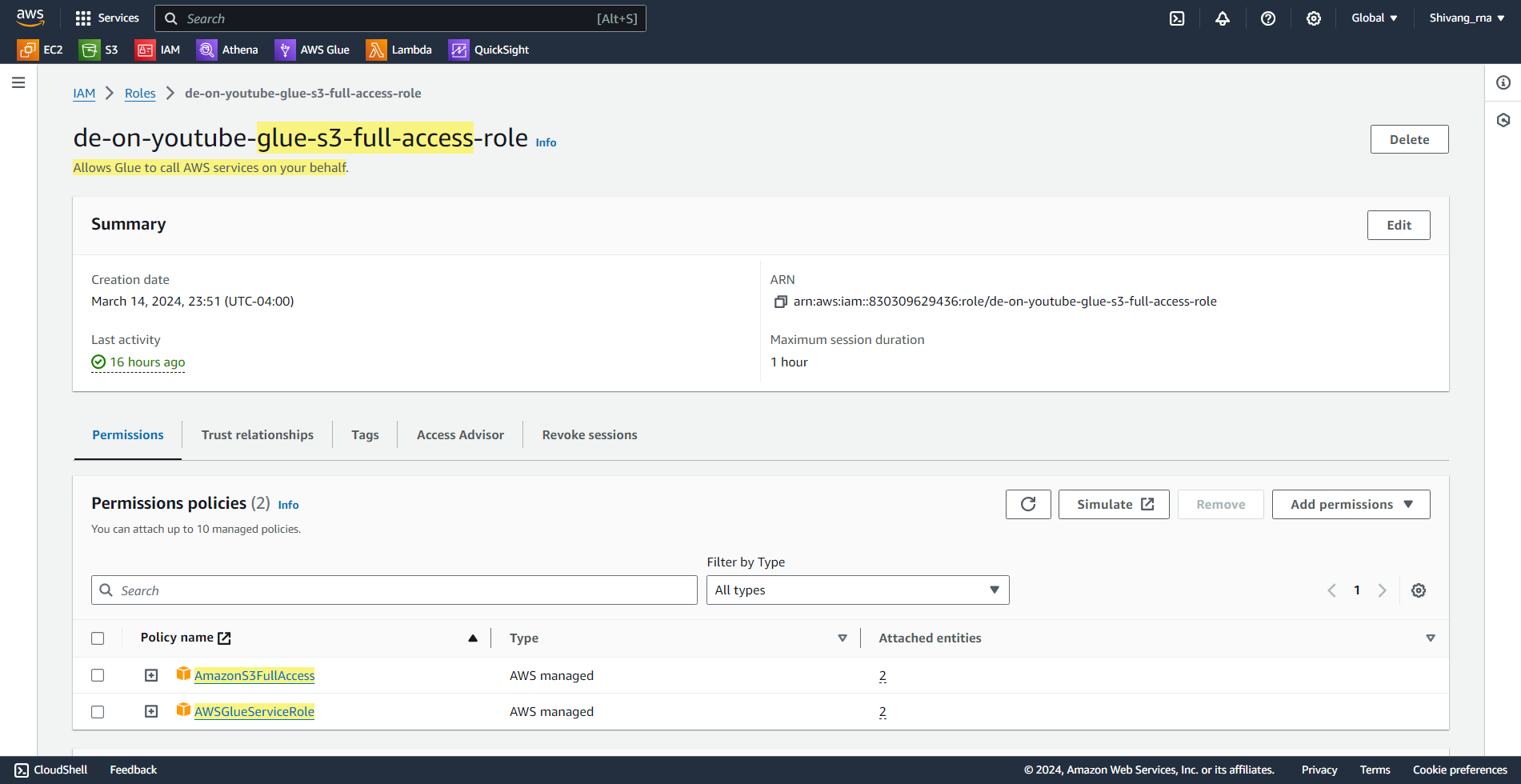Open the AWS home logo
The image size is (1521, 784).
tap(30, 18)
